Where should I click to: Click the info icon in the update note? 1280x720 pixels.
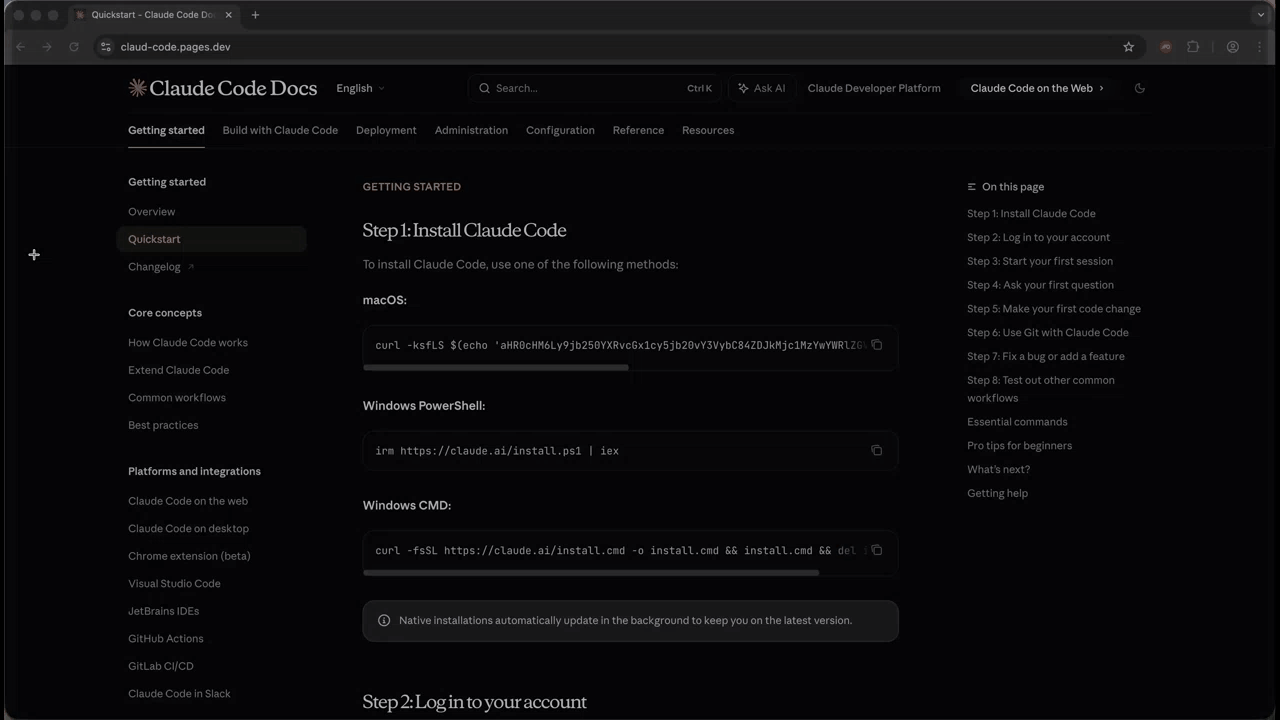click(x=384, y=620)
